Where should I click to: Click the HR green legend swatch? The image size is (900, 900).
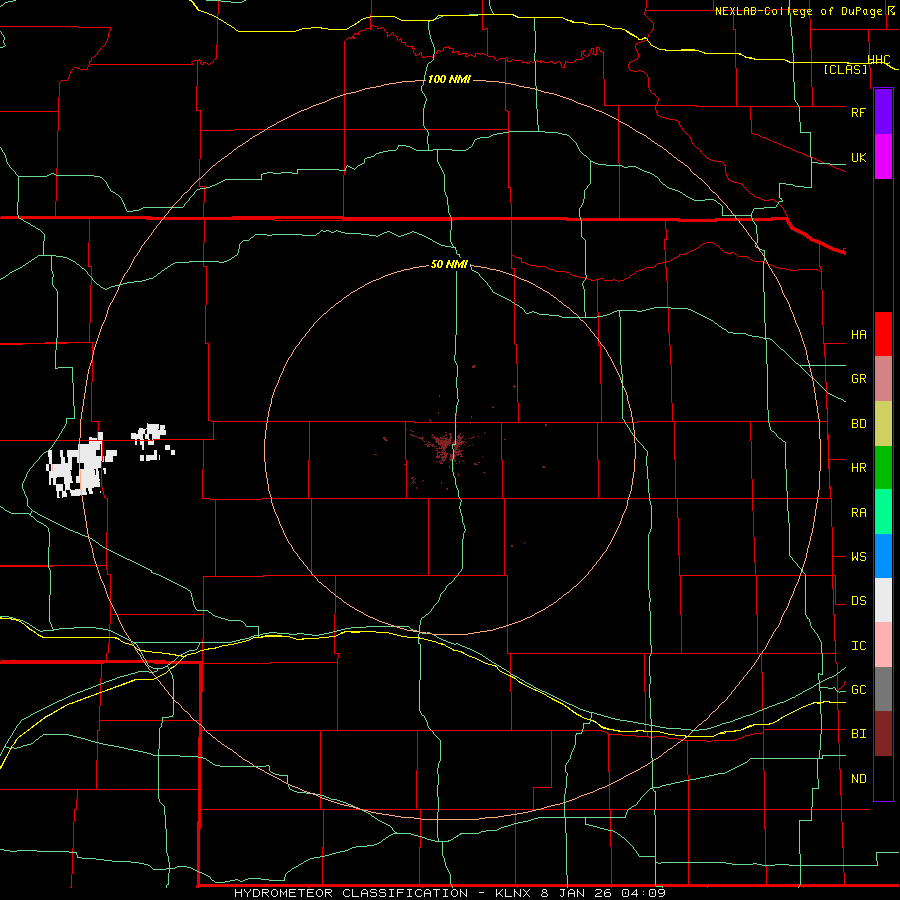coord(883,467)
